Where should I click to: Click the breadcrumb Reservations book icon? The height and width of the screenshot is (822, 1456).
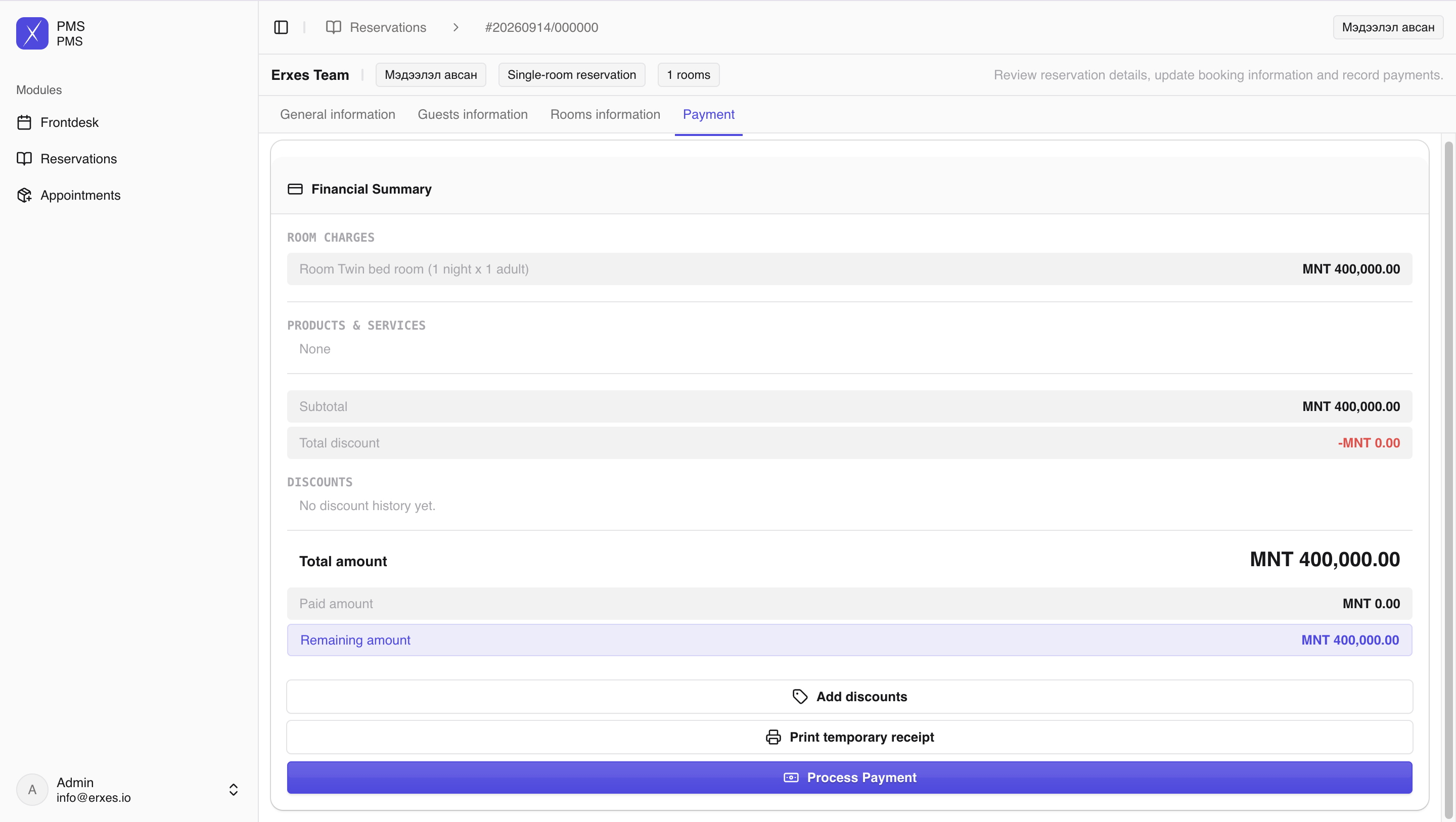coord(334,27)
